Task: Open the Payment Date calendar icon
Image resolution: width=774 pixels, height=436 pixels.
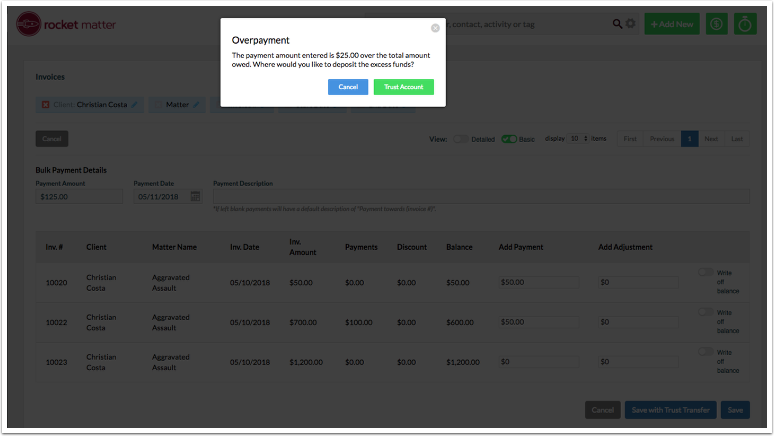Action: 195,197
